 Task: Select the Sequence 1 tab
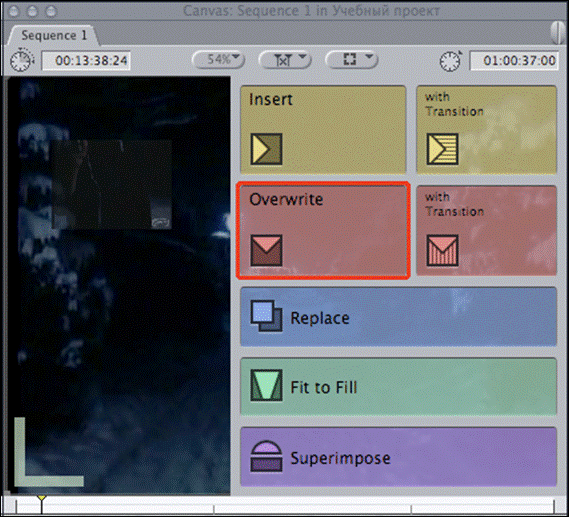(x=53, y=36)
